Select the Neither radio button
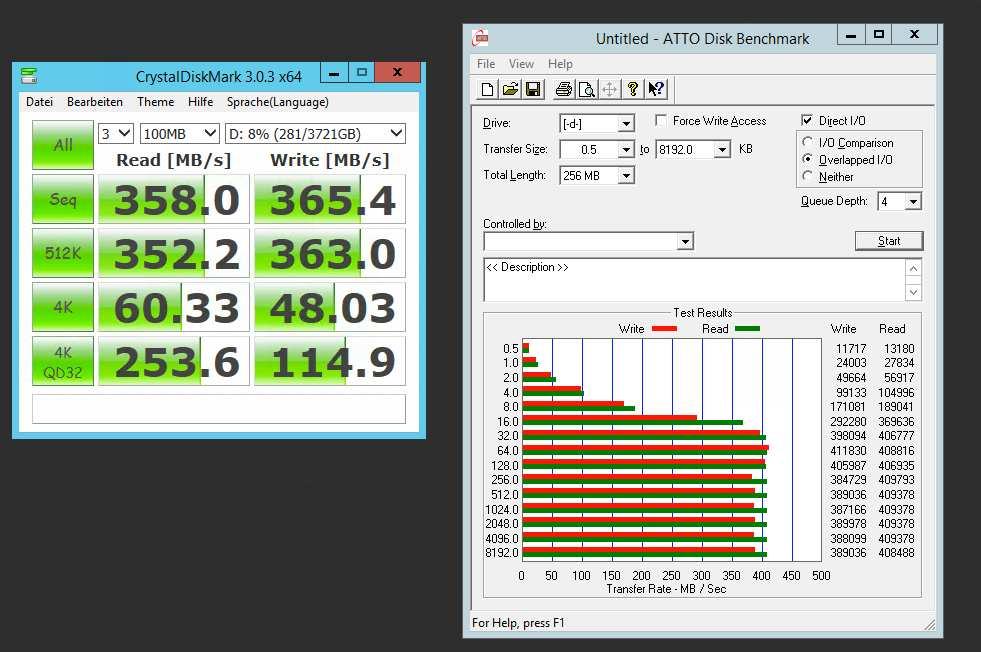981x652 pixels. (808, 176)
